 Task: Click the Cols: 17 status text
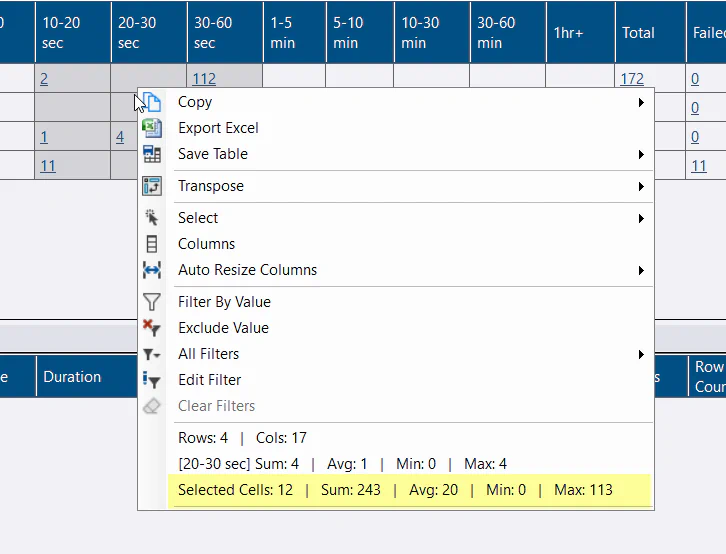(x=281, y=438)
